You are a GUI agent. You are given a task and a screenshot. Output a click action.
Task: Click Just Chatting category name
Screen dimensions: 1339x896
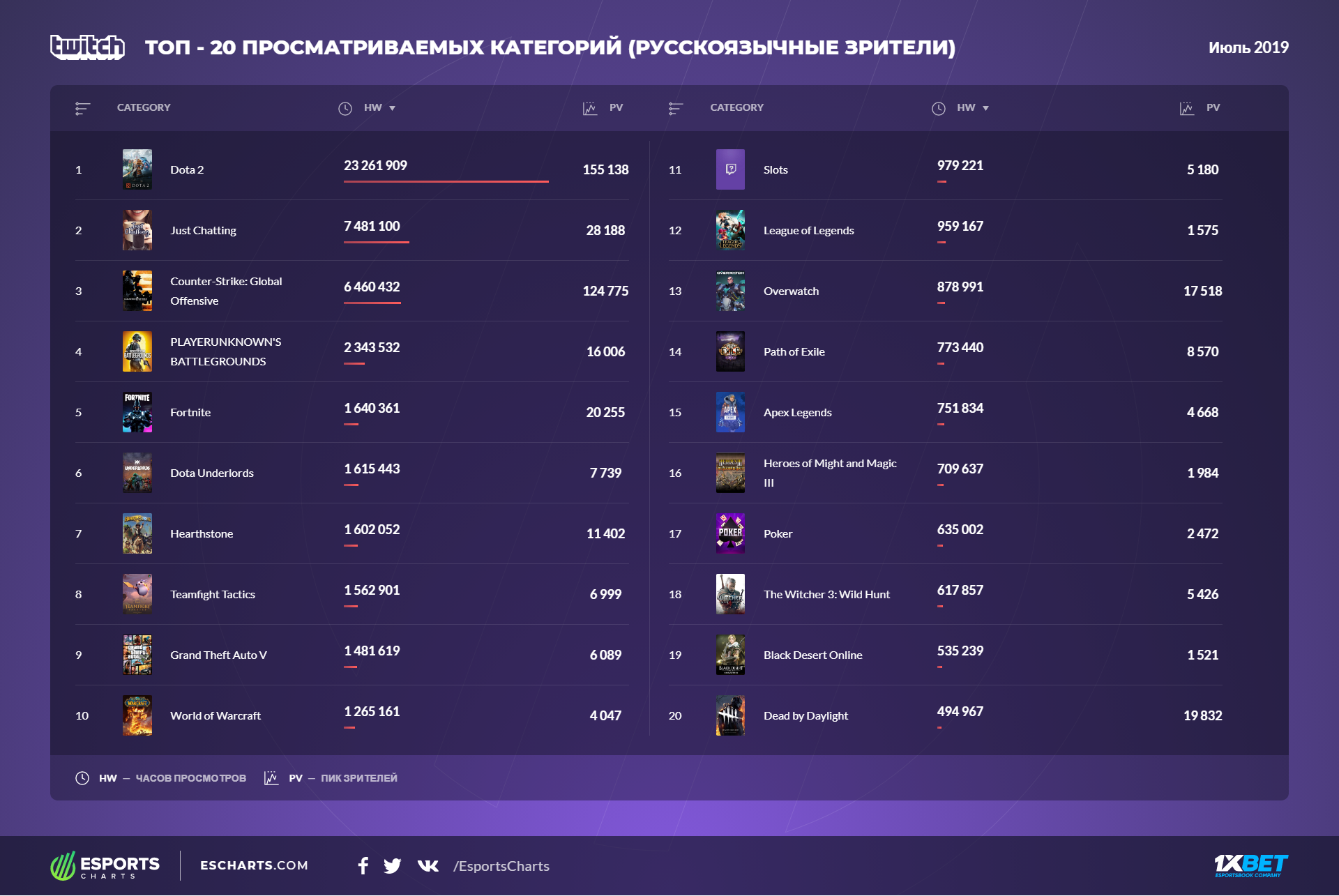point(203,230)
